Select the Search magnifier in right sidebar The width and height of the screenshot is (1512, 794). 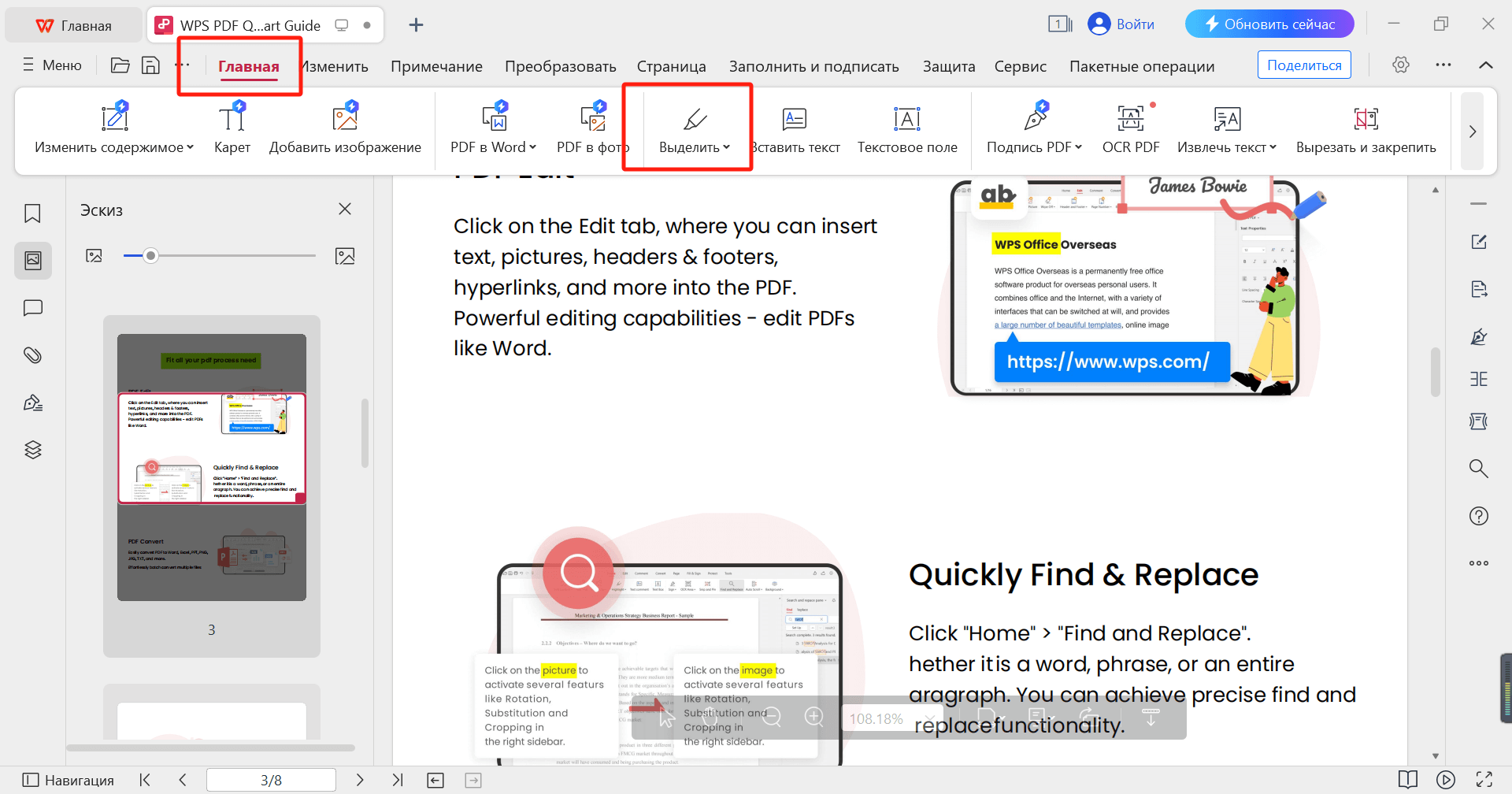(1479, 468)
